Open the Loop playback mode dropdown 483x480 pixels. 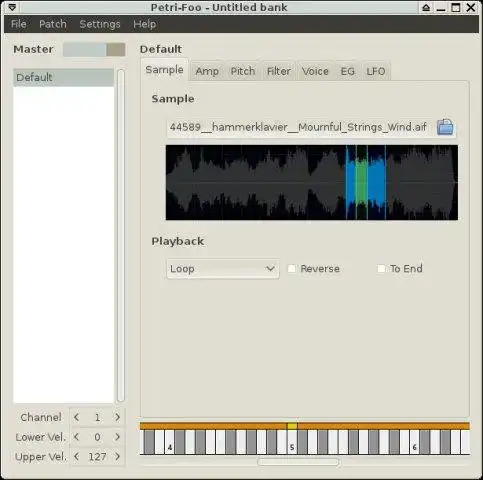223,269
